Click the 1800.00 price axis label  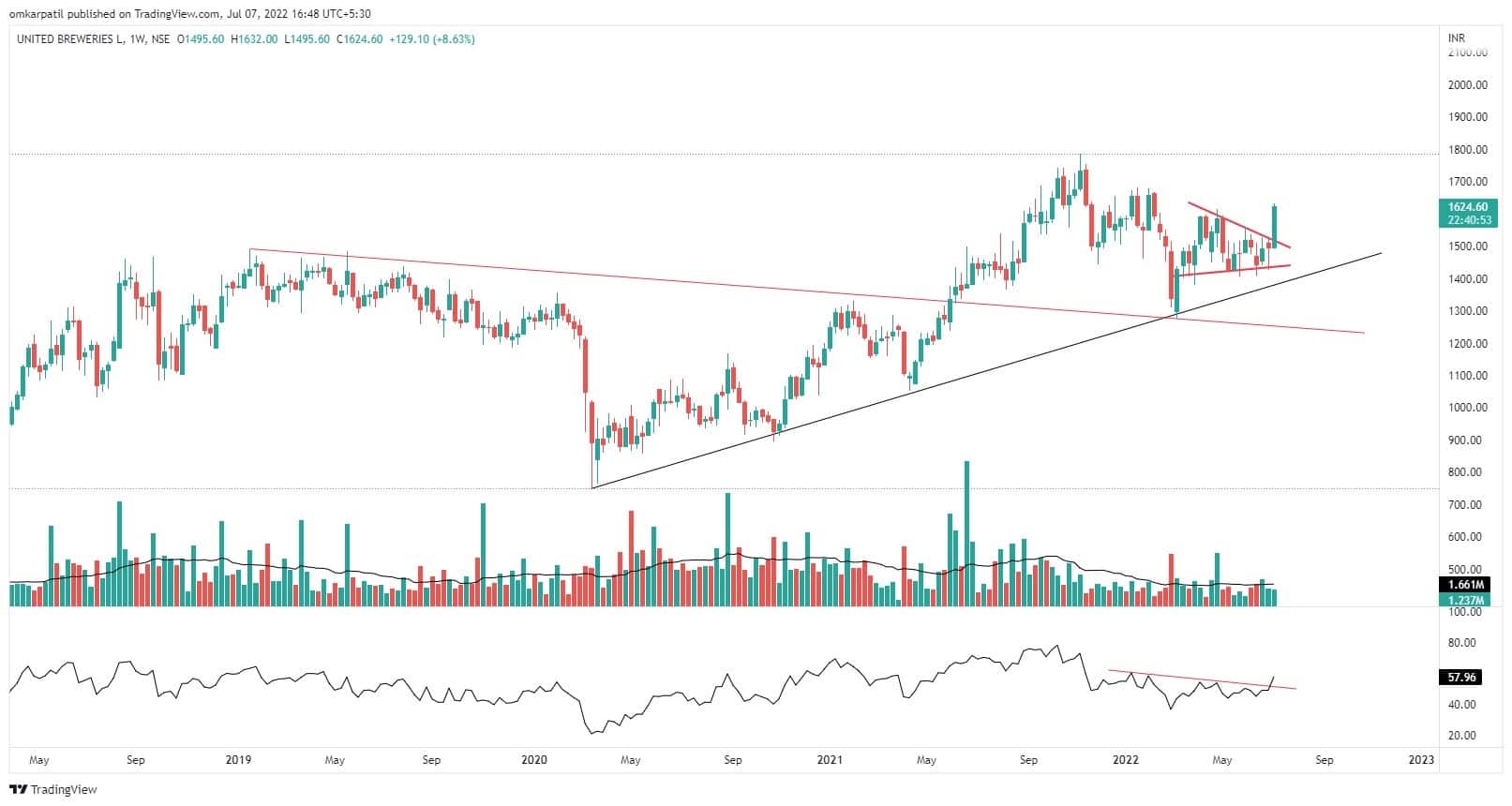click(1468, 150)
